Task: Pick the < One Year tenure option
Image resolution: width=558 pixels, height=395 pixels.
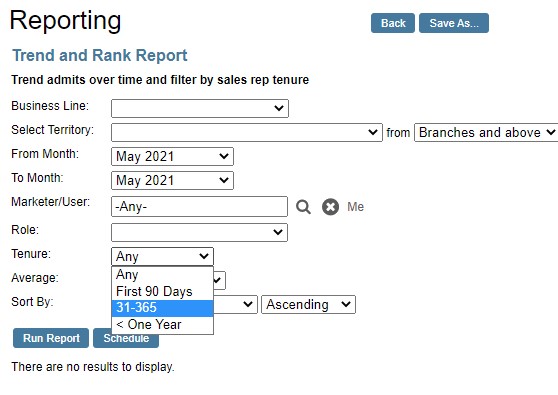Action: [x=162, y=325]
